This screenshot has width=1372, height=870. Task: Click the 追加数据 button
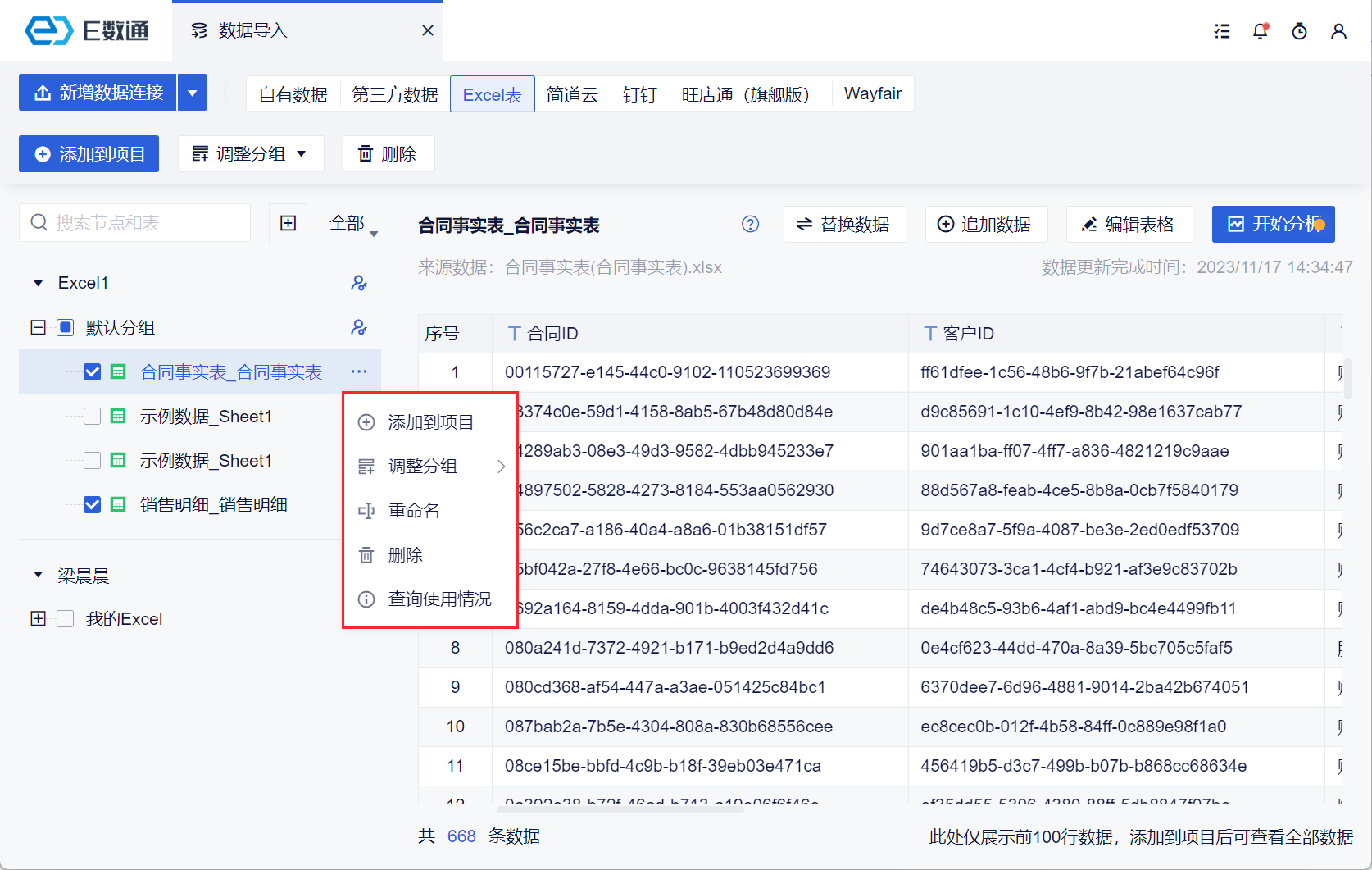click(986, 224)
